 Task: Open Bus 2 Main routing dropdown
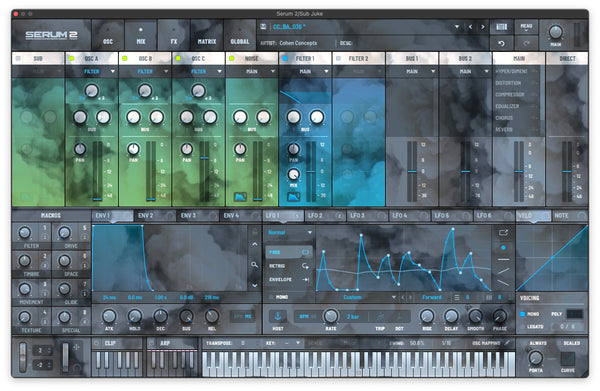[x=466, y=71]
